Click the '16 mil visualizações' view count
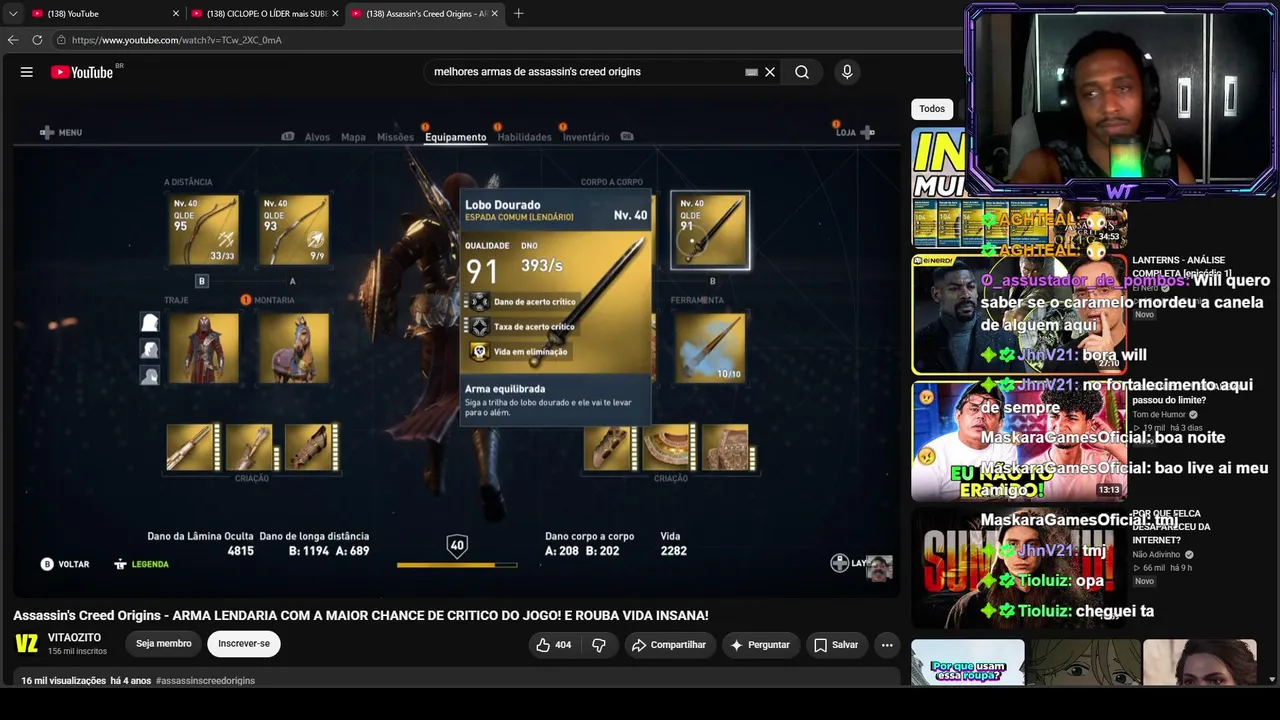The height and width of the screenshot is (720, 1280). coord(64,681)
